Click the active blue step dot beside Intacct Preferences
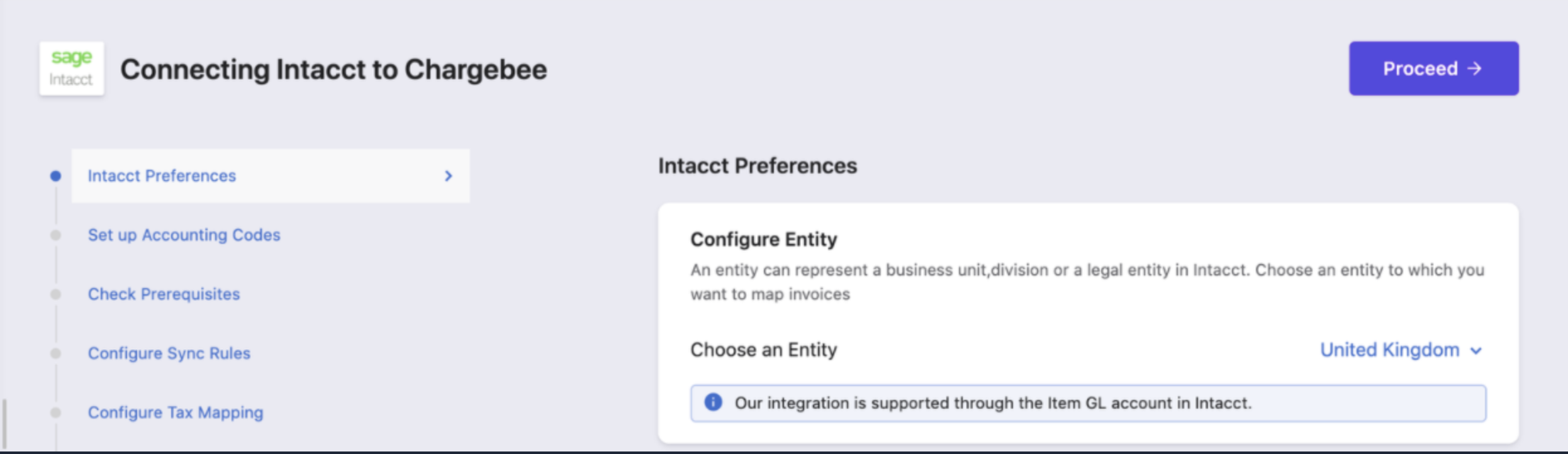Screen dimensions: 1568x454 [x=56, y=176]
